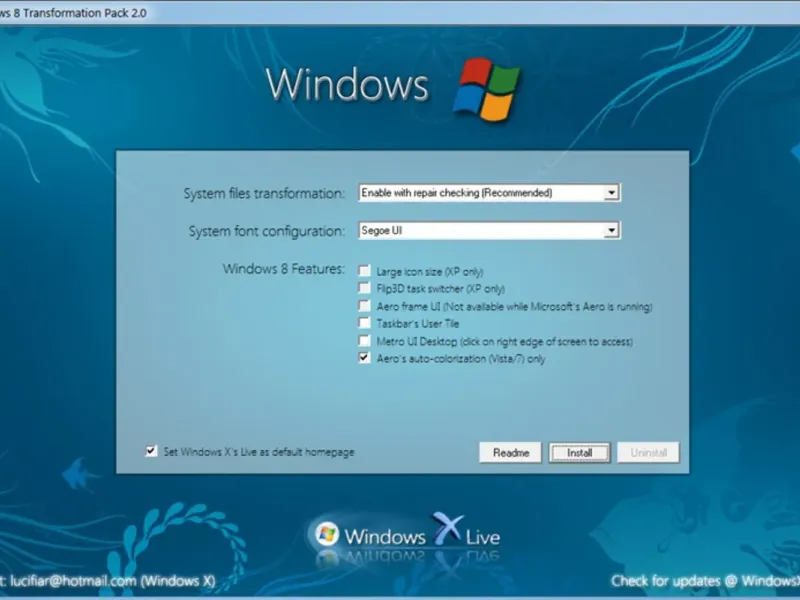Click the Windows flag logo at top
Viewport: 800px width, 600px height.
(x=486, y=89)
